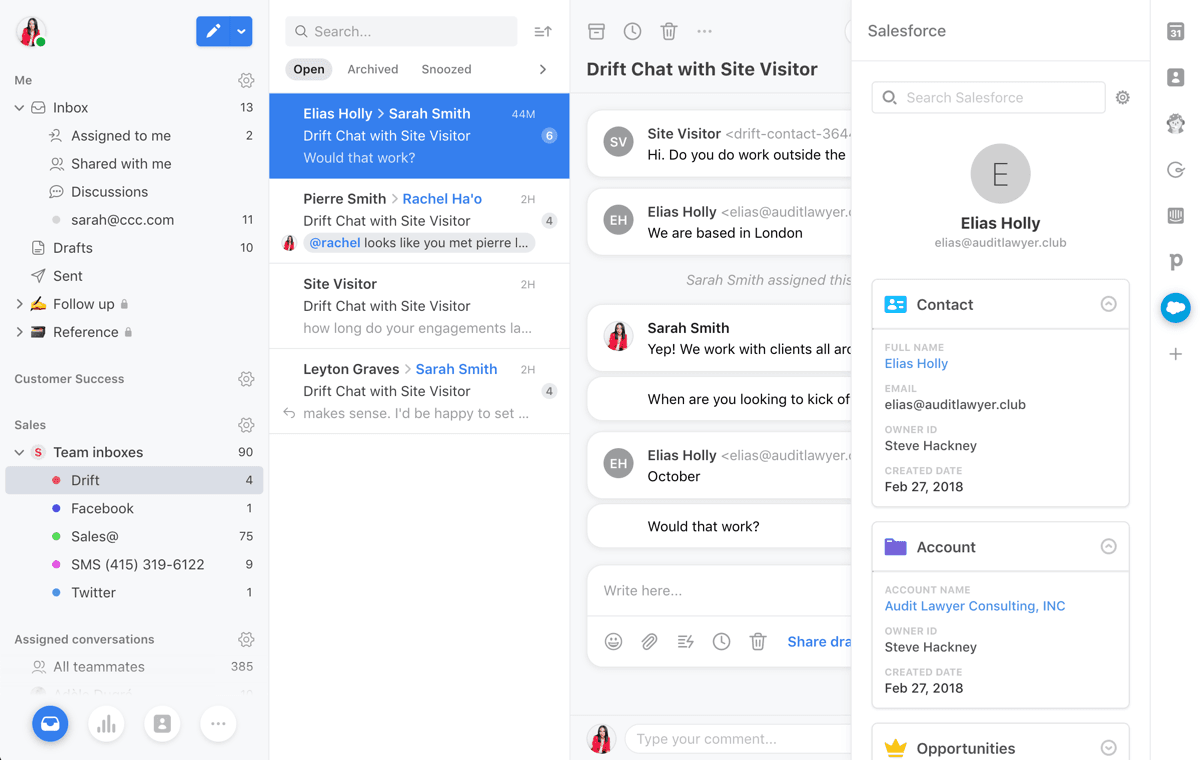Switch to the Snoozed tab
This screenshot has height=760, width=1200.
446,69
